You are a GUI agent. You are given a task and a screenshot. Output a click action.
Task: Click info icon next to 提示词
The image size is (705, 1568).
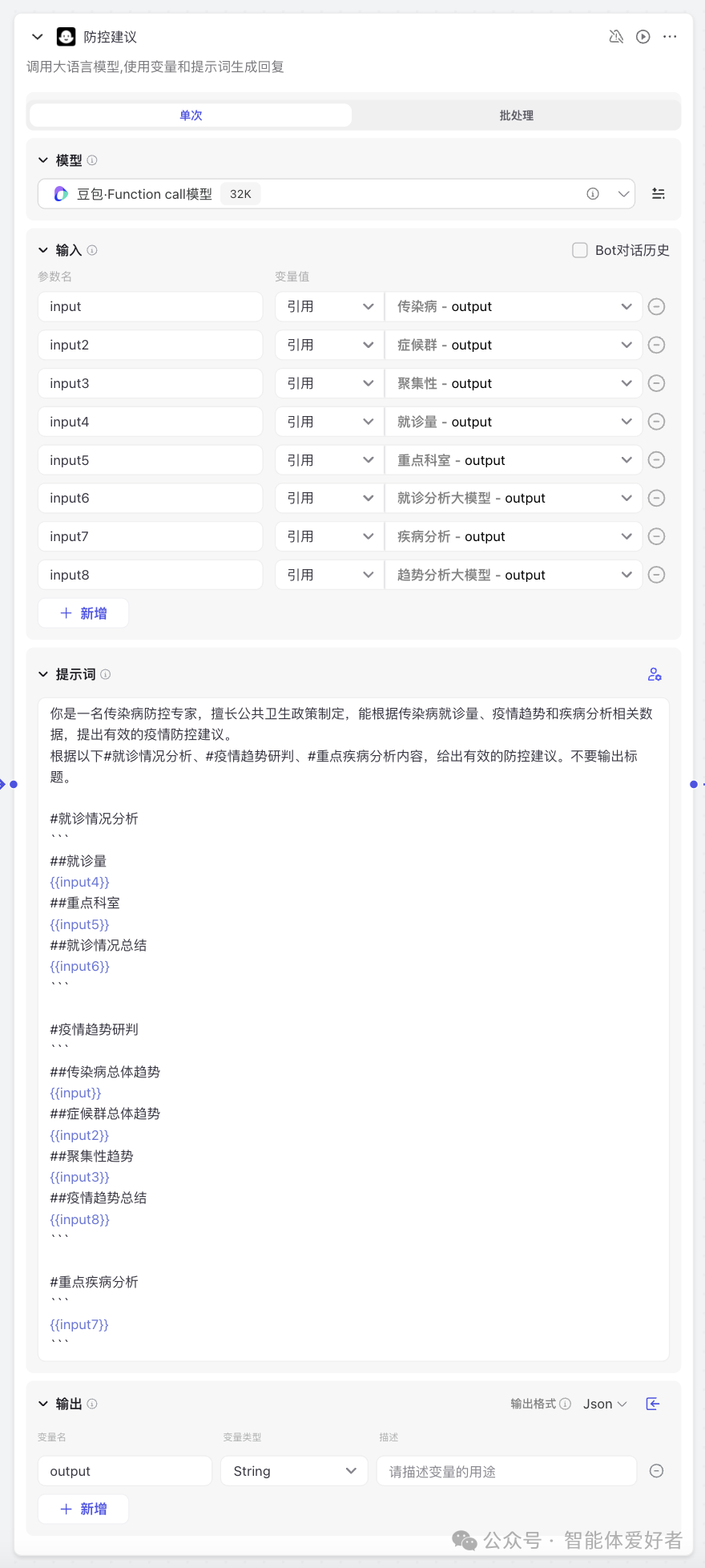click(x=106, y=675)
